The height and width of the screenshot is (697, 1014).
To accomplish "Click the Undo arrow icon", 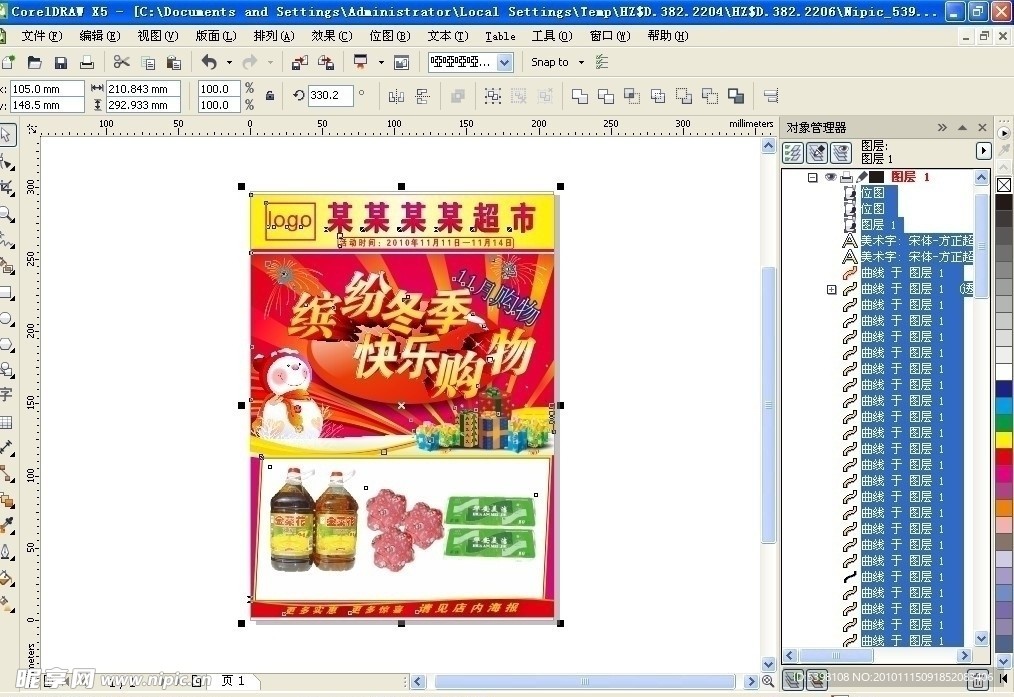I will click(209, 62).
